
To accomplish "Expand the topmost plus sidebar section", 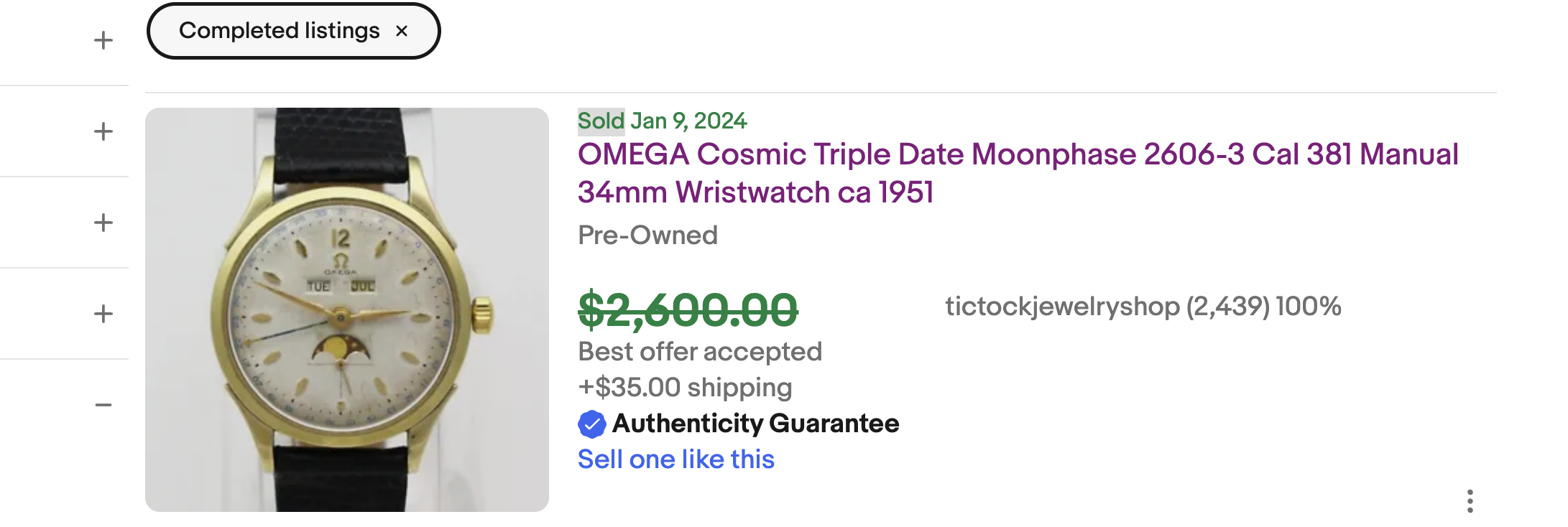I will click(x=103, y=40).
